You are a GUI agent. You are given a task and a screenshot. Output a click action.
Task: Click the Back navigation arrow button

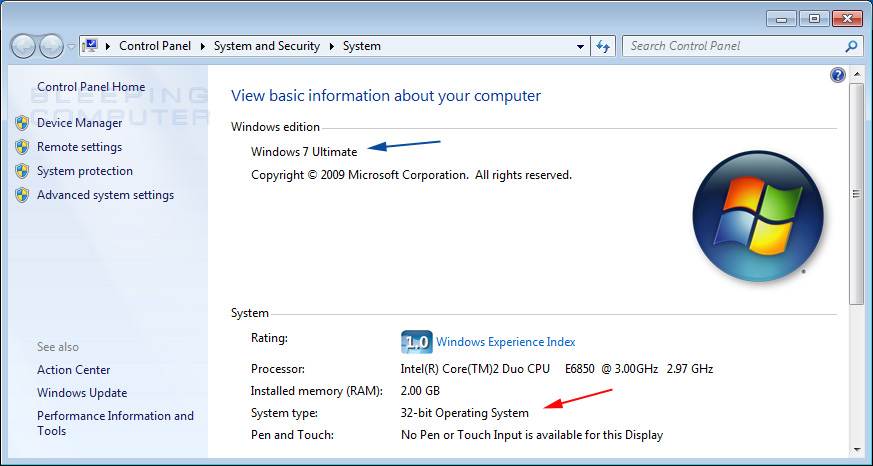(x=24, y=47)
